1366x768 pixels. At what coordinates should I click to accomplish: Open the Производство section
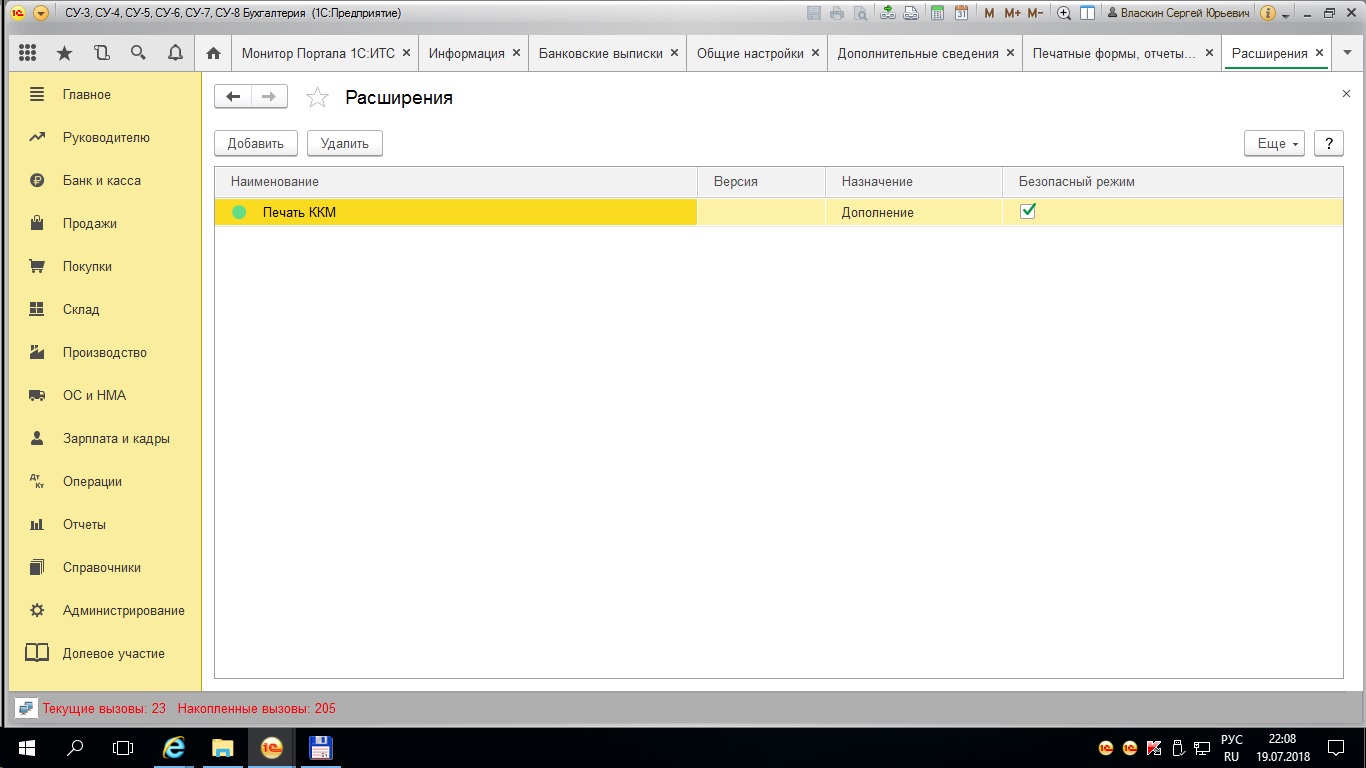click(x=104, y=352)
